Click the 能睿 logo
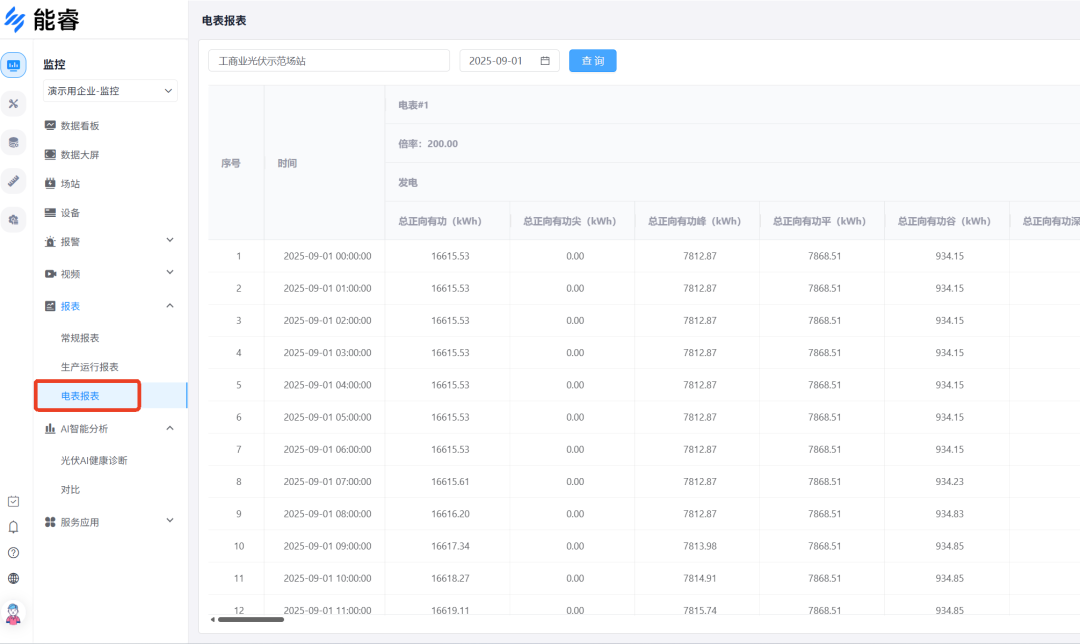Screen dimensions: 1080x644 click(42, 19)
